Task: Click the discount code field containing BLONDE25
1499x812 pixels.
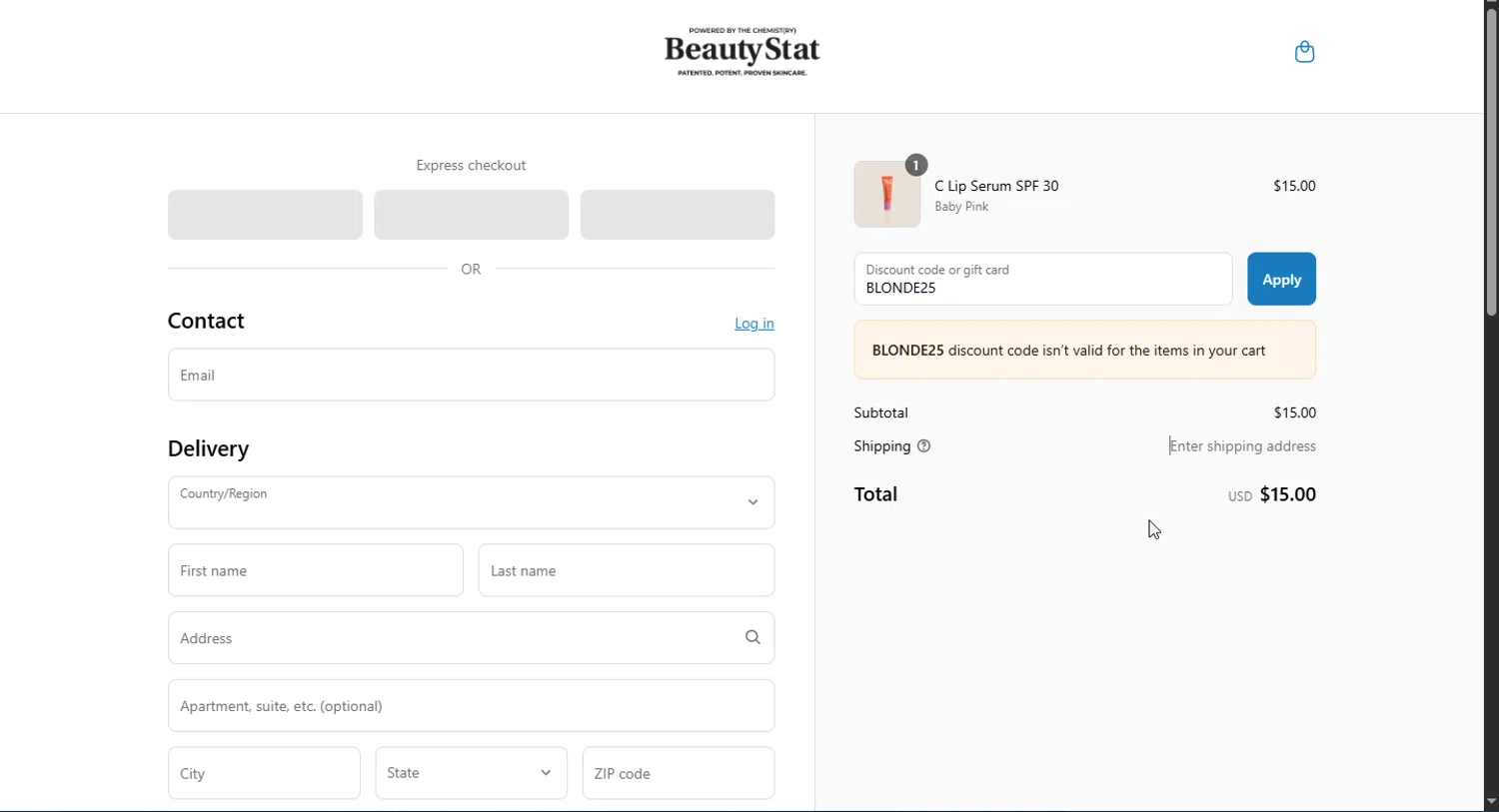Action: point(1043,279)
